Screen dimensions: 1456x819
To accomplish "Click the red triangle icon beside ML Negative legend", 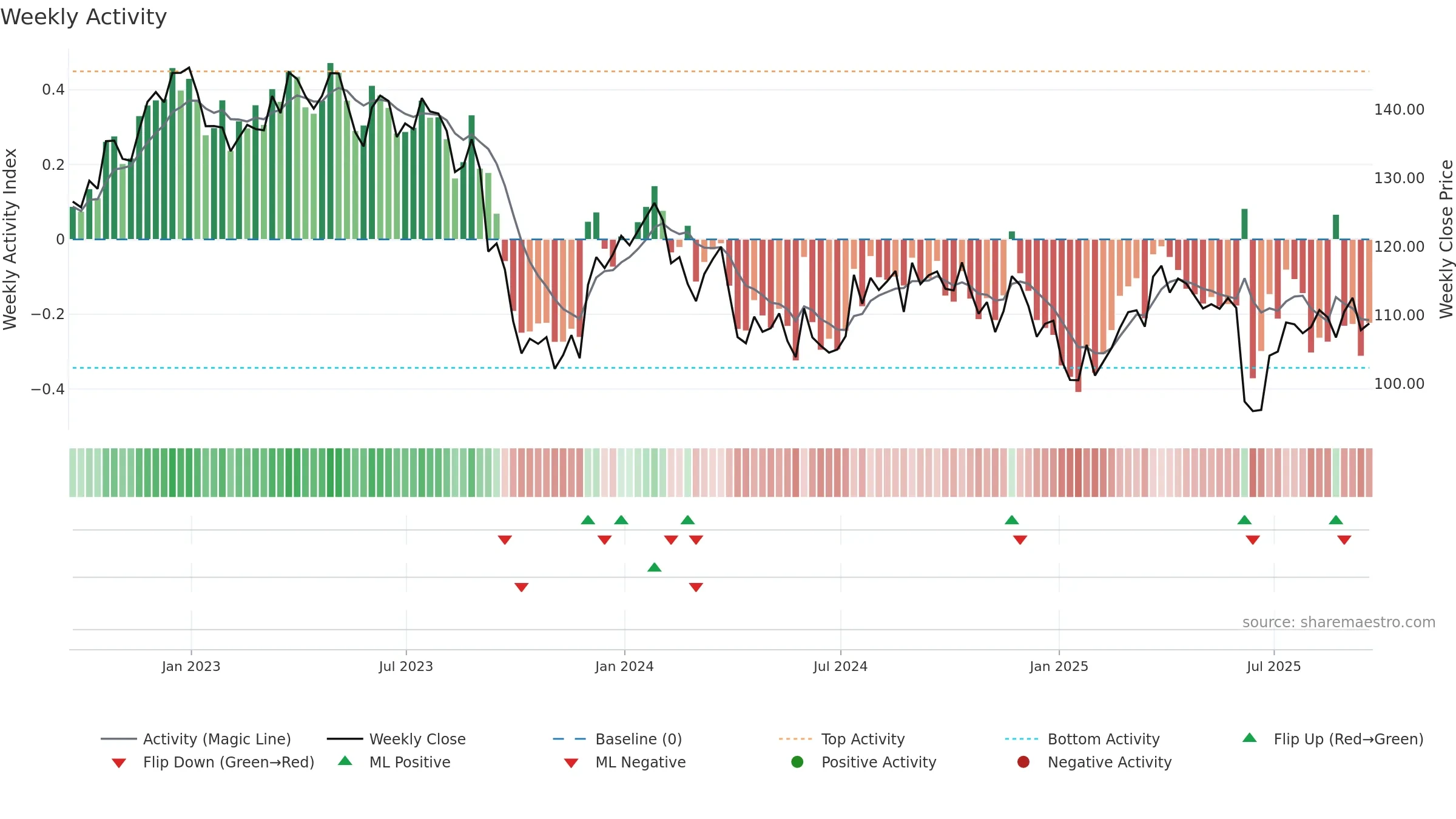I will click(571, 763).
